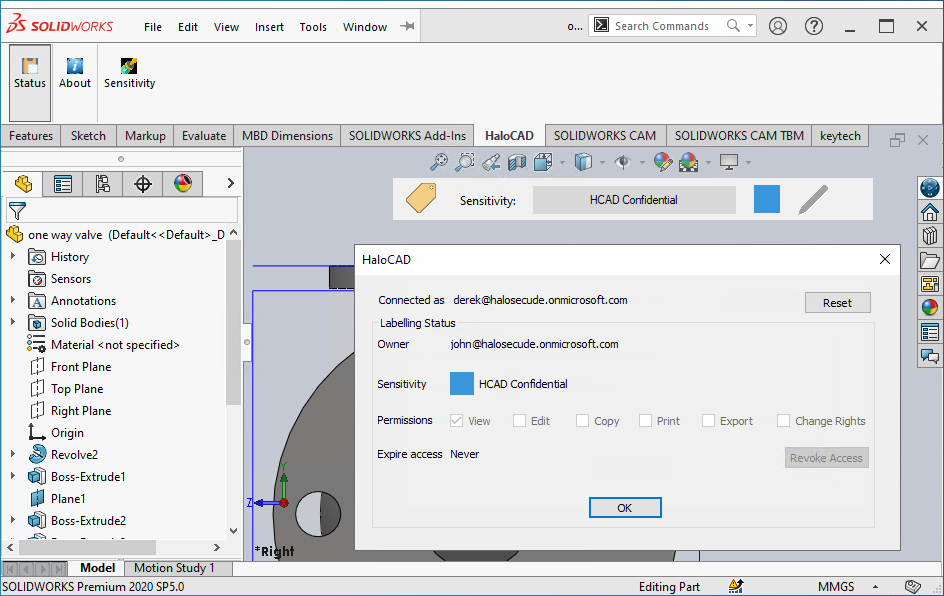Screen dimensions: 944x596
Task: Open the Insert menu
Action: coord(269,27)
